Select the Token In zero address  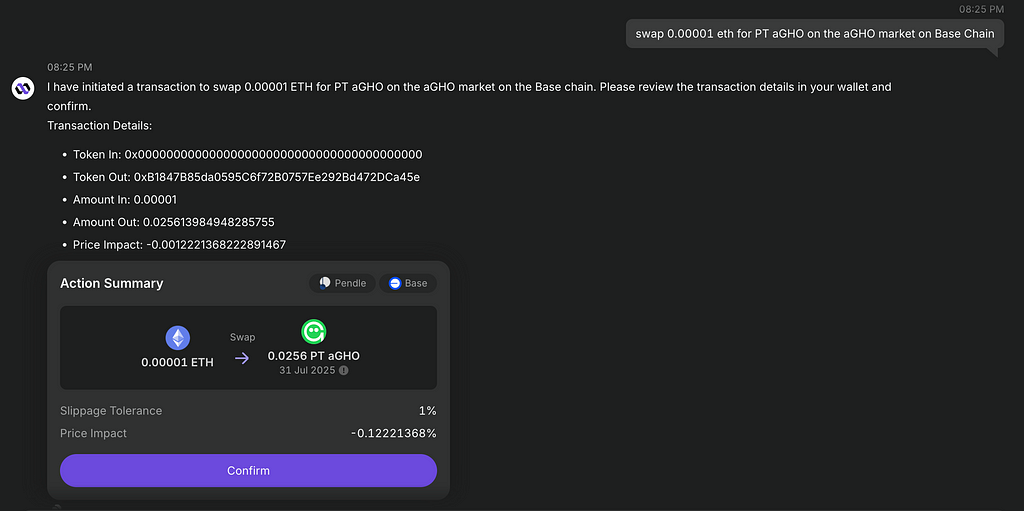(274, 154)
